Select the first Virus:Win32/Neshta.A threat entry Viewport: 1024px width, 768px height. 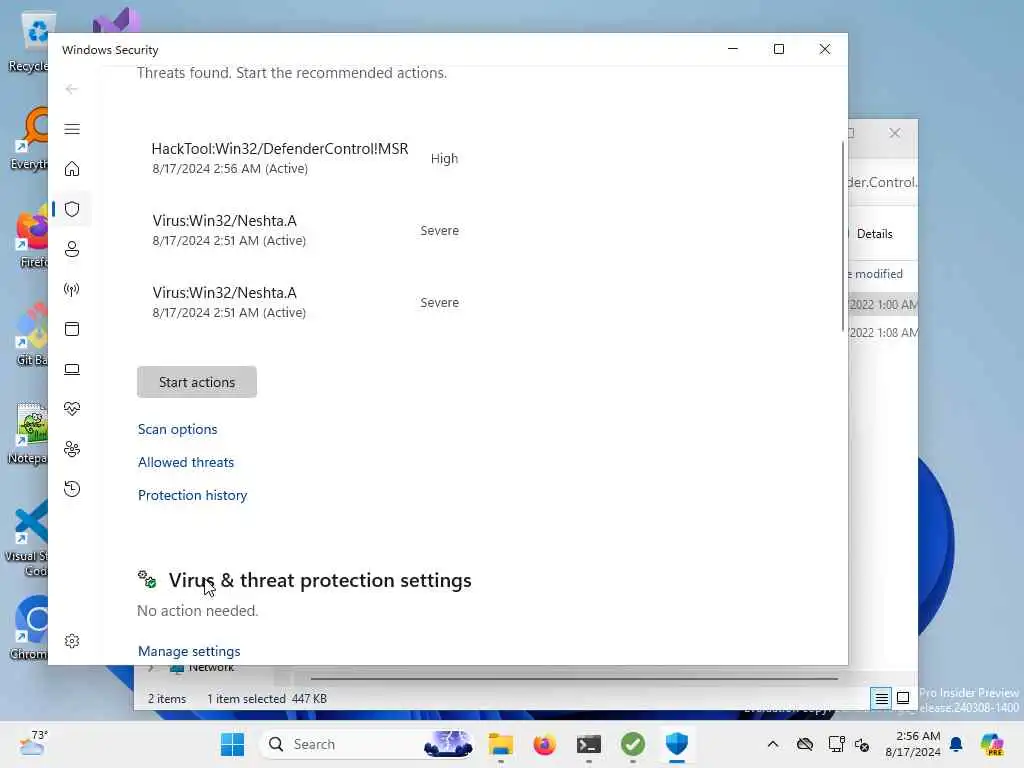(x=304, y=230)
